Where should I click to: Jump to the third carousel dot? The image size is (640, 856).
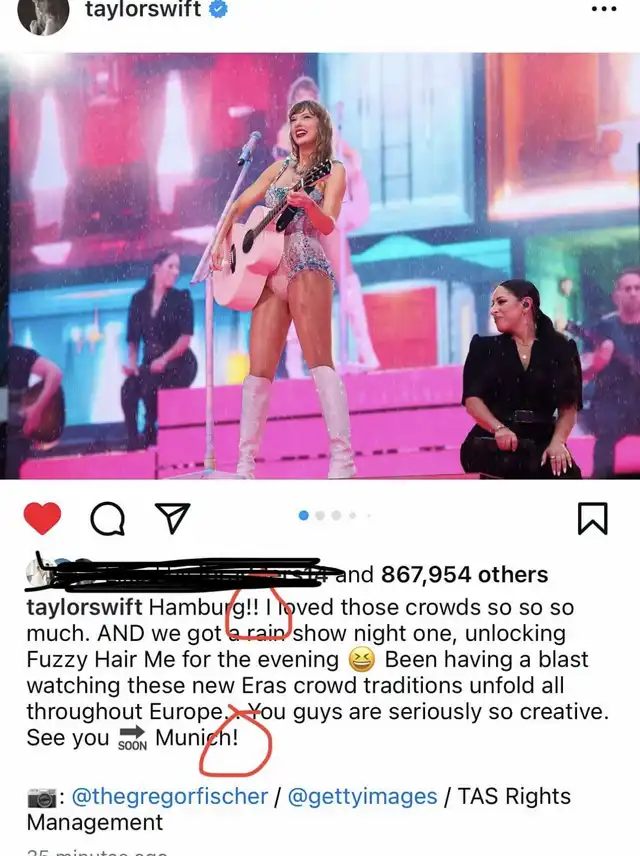(x=336, y=515)
